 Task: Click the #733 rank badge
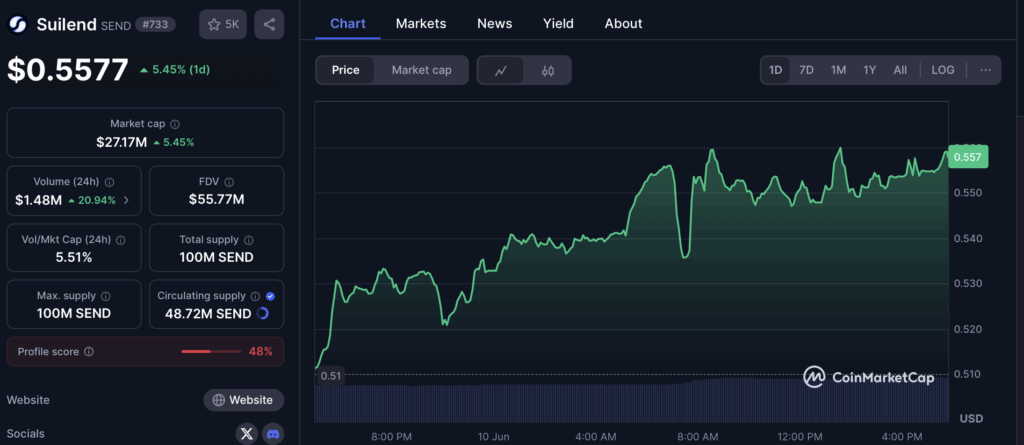(155, 25)
